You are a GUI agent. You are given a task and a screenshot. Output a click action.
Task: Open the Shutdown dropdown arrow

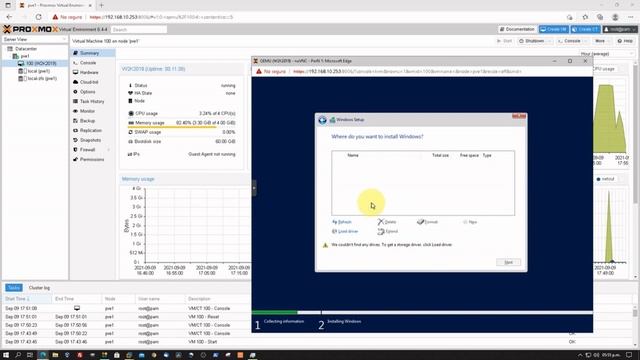549,41
